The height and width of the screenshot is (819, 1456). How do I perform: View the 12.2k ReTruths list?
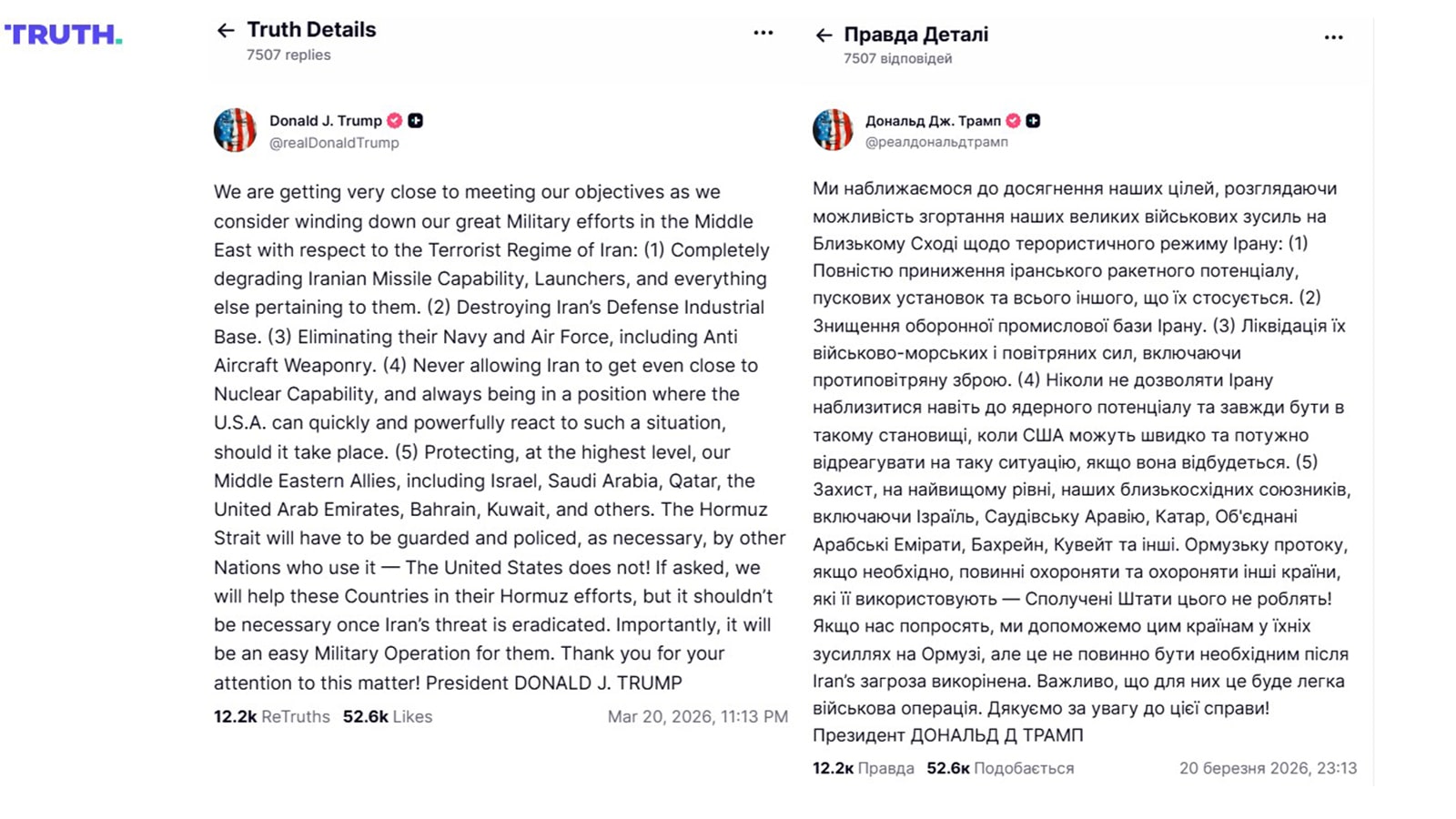point(271,717)
